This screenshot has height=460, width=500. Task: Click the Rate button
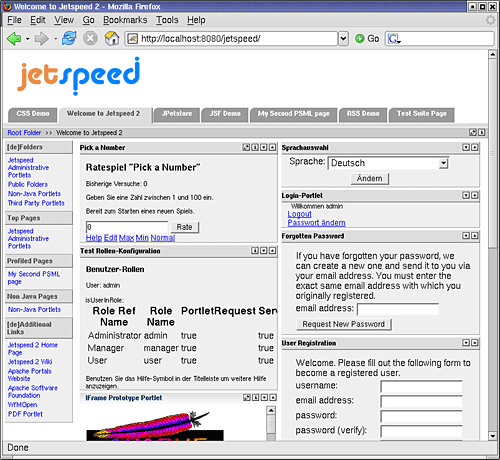tap(184, 227)
